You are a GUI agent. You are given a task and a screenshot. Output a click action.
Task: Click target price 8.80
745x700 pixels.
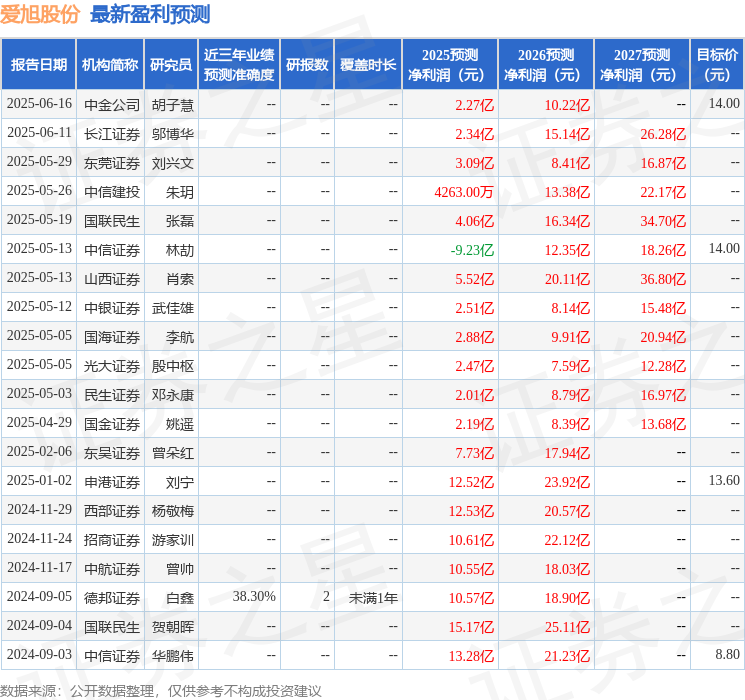pyautogui.click(x=727, y=654)
